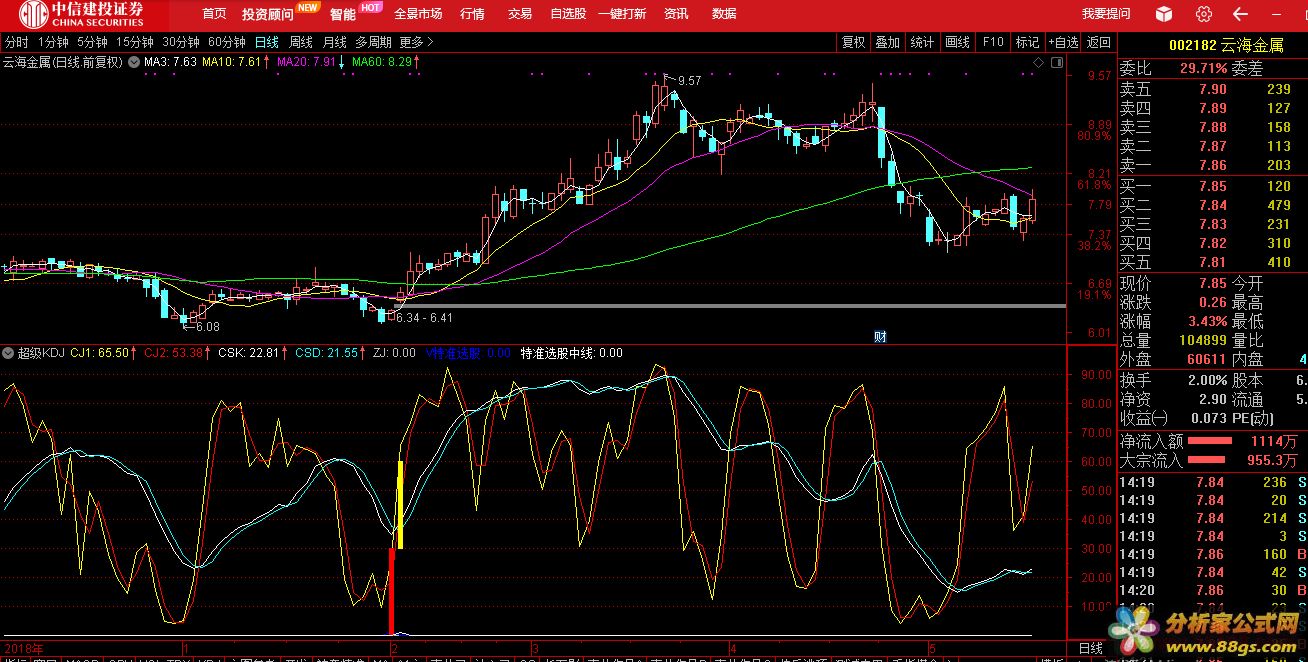This screenshot has height=662, width=1308.
Task: Select 多周期 multi-period view
Action: pyautogui.click(x=373, y=42)
